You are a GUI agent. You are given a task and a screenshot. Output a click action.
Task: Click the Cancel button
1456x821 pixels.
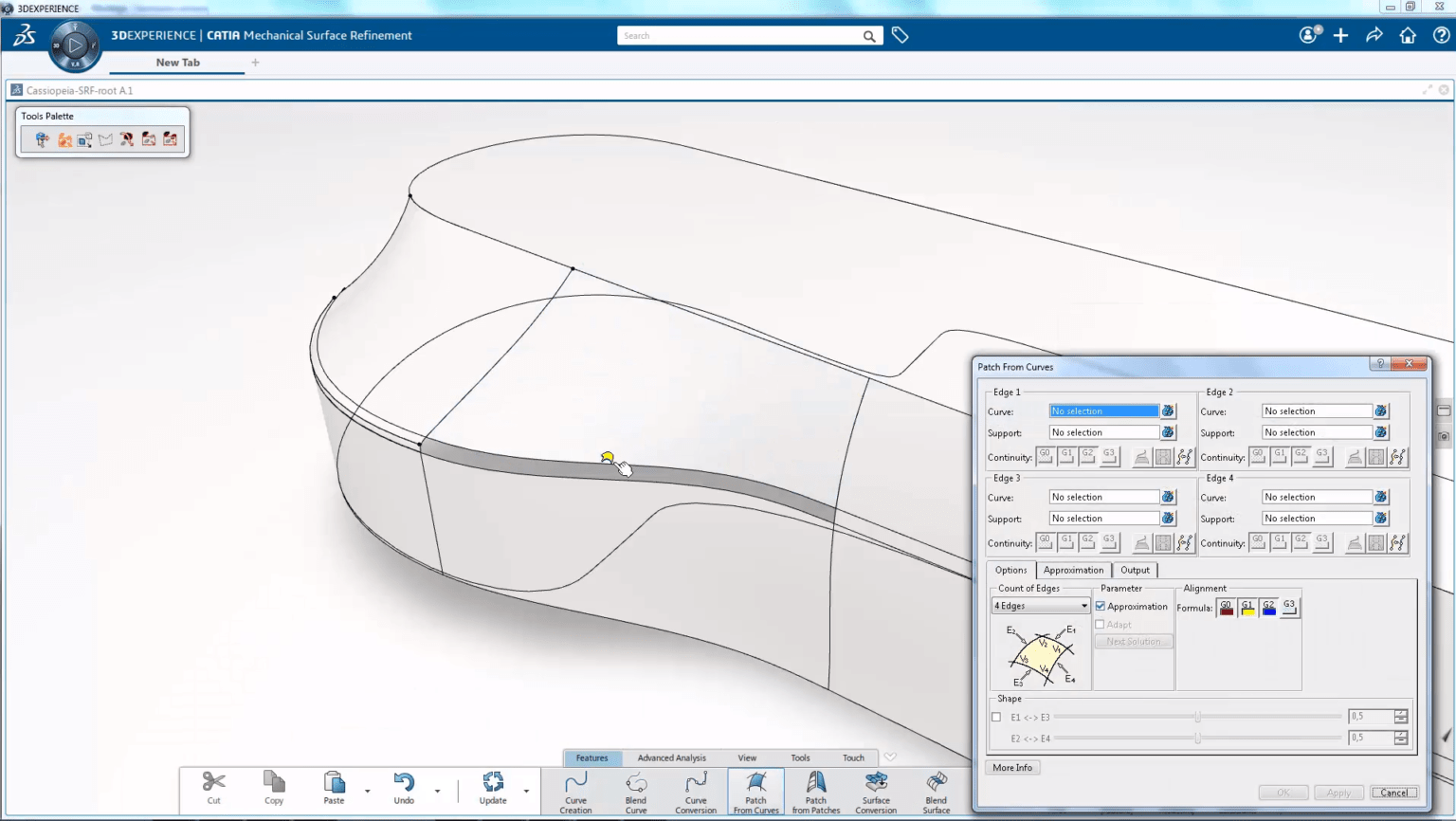(x=1393, y=793)
